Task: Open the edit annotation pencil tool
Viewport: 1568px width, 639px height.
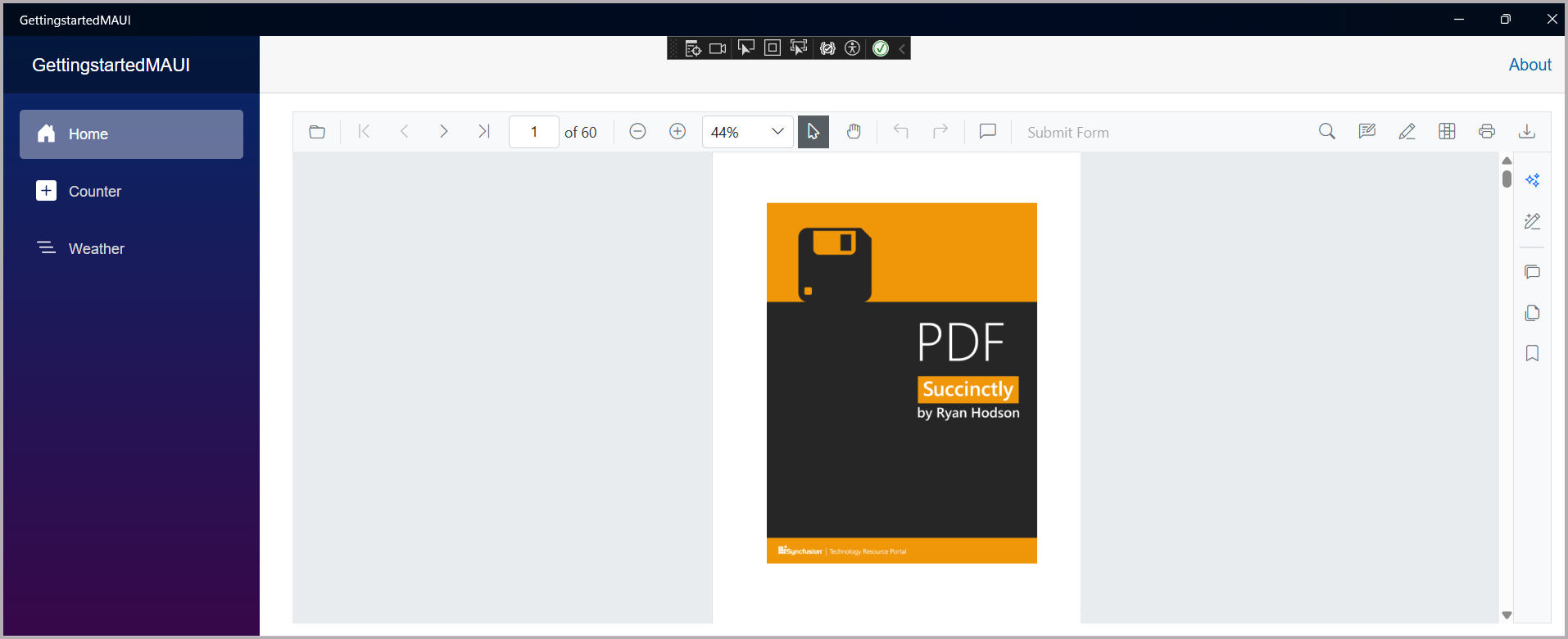Action: click(1407, 132)
